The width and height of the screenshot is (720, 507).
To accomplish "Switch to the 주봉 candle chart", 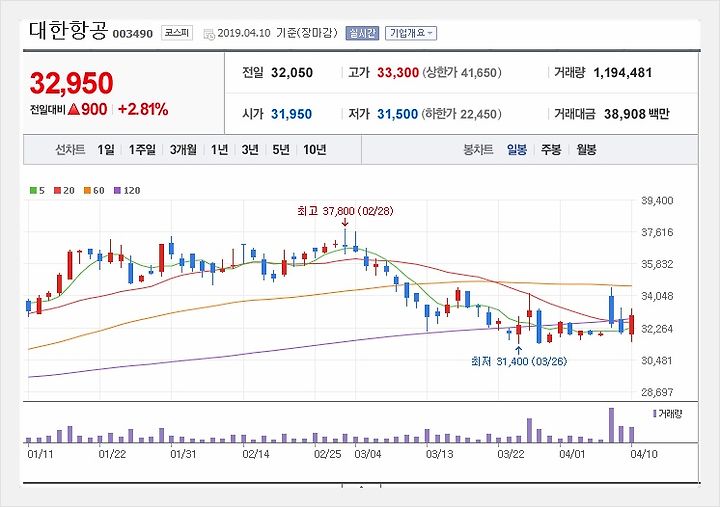I will pos(551,150).
